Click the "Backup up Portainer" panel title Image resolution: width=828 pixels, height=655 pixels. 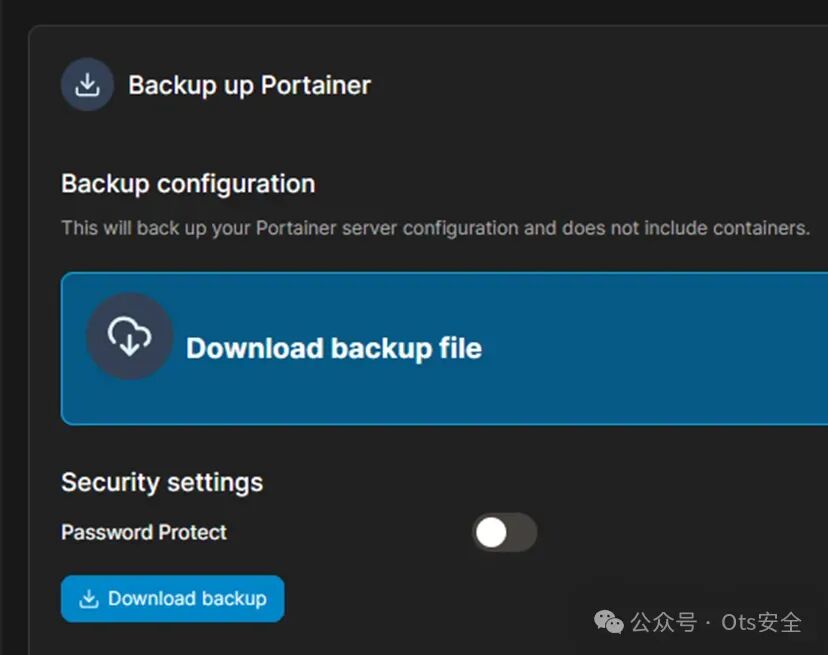[x=249, y=85]
